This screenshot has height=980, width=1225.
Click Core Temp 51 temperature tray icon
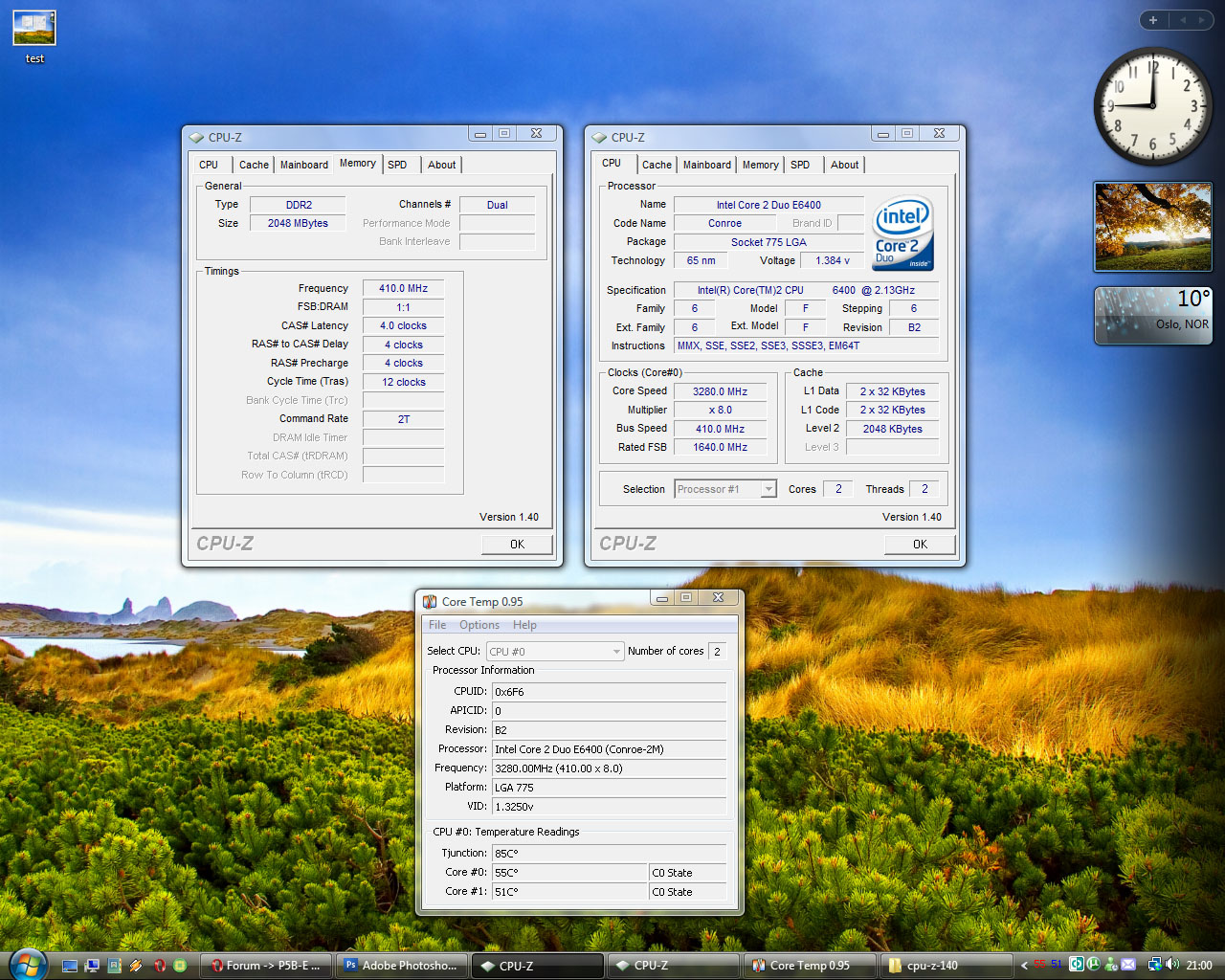pyautogui.click(x=1057, y=965)
